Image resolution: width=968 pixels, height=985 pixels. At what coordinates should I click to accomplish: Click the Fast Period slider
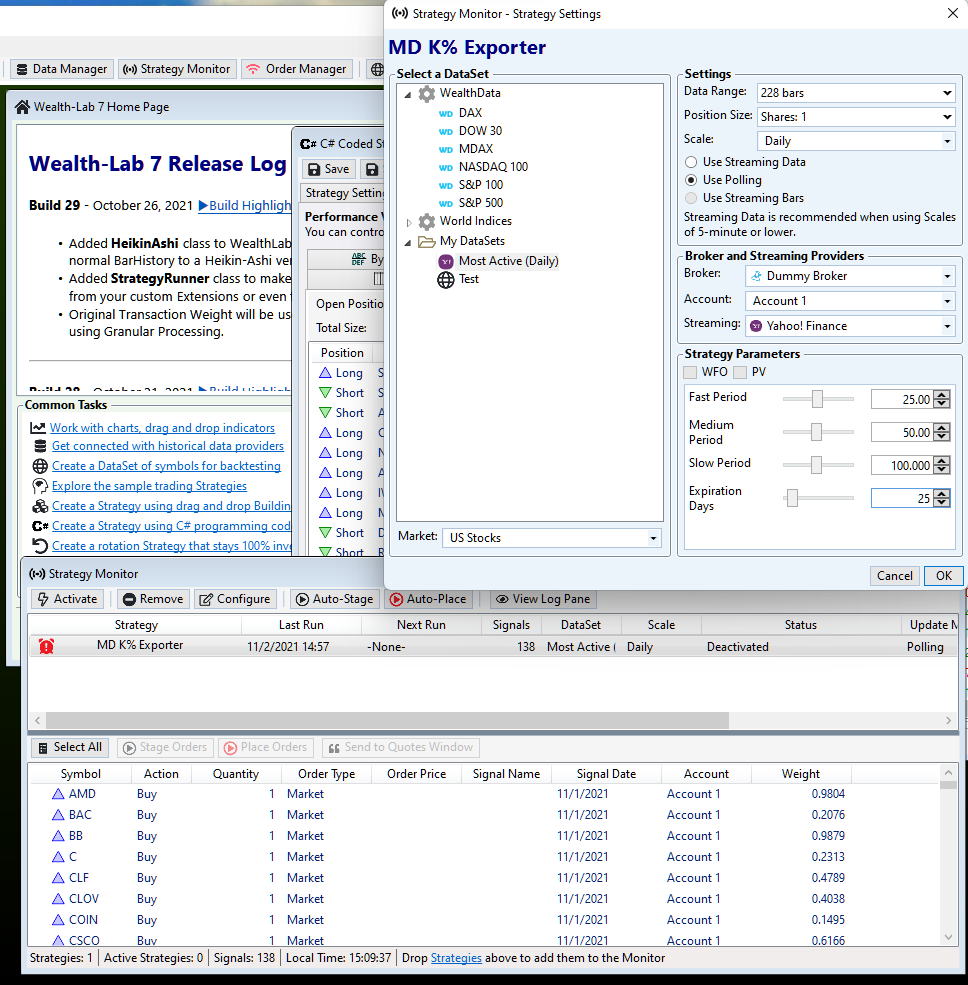(817, 399)
